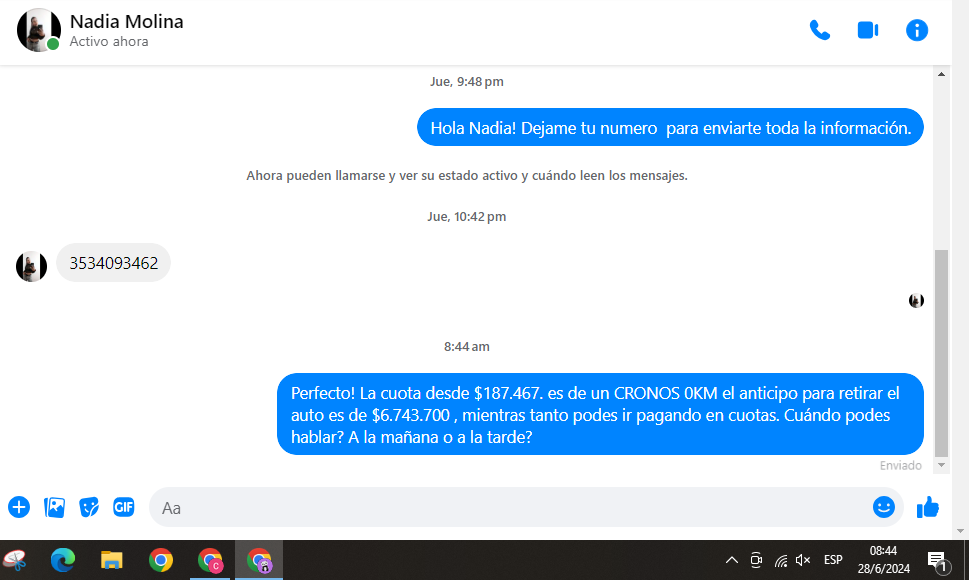Image resolution: width=969 pixels, height=580 pixels.
Task: Open the clock showing 08:44 28/6/2024
Action: click(884, 560)
